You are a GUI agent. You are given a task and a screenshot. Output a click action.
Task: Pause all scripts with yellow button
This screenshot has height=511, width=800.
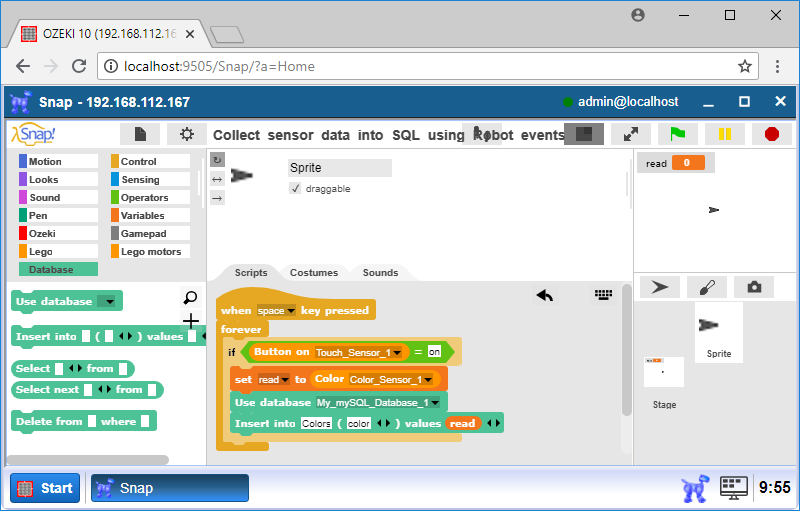(724, 134)
